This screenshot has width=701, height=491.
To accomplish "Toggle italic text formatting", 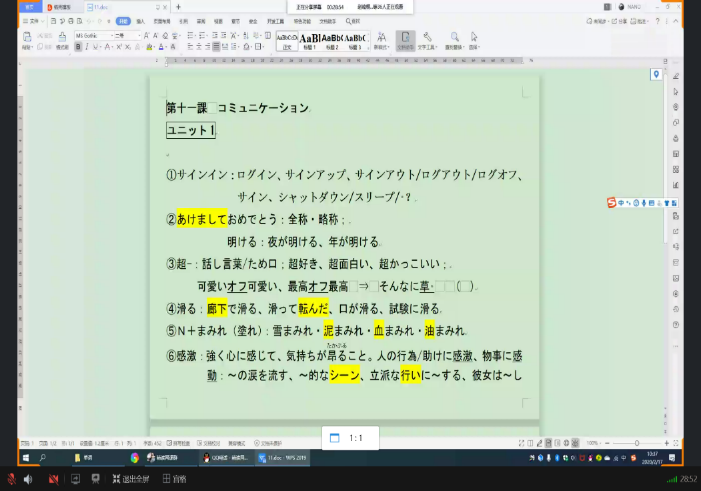I will (x=86, y=46).
